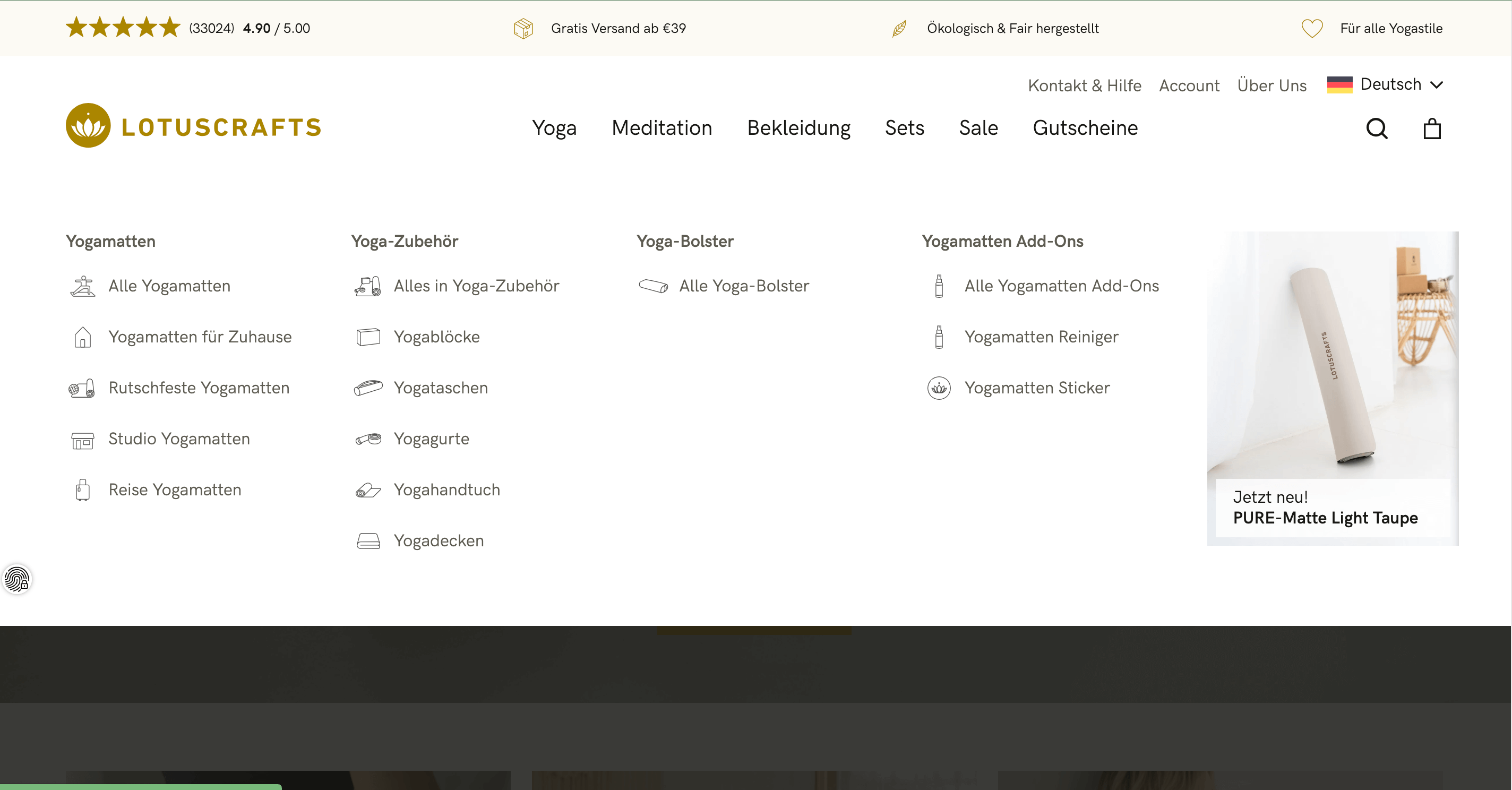The image size is (1512, 790).
Task: Click the Ökologisch & Fair hergestellt text
Action: 1012,28
